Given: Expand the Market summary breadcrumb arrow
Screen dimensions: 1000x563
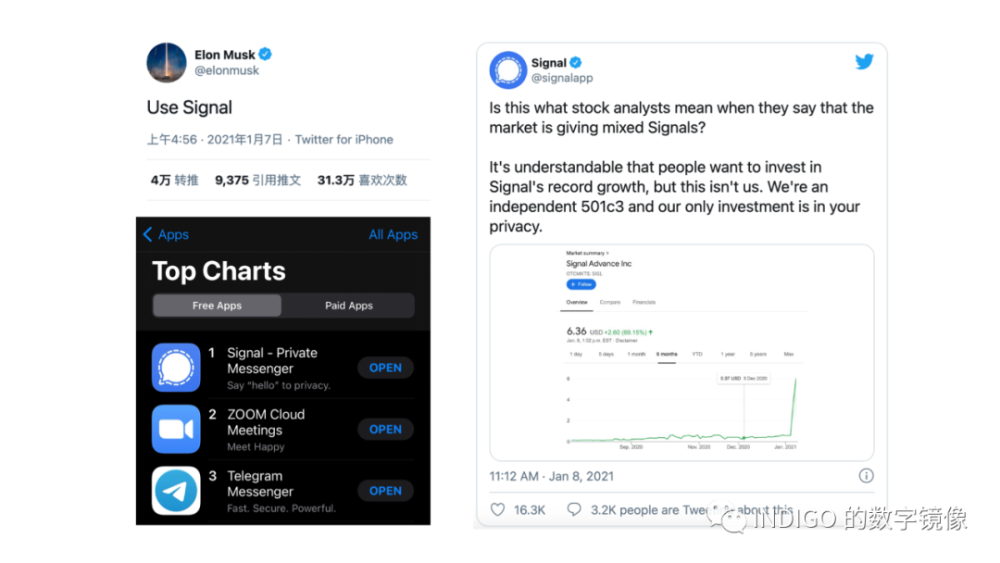Looking at the screenshot, I should [x=609, y=254].
